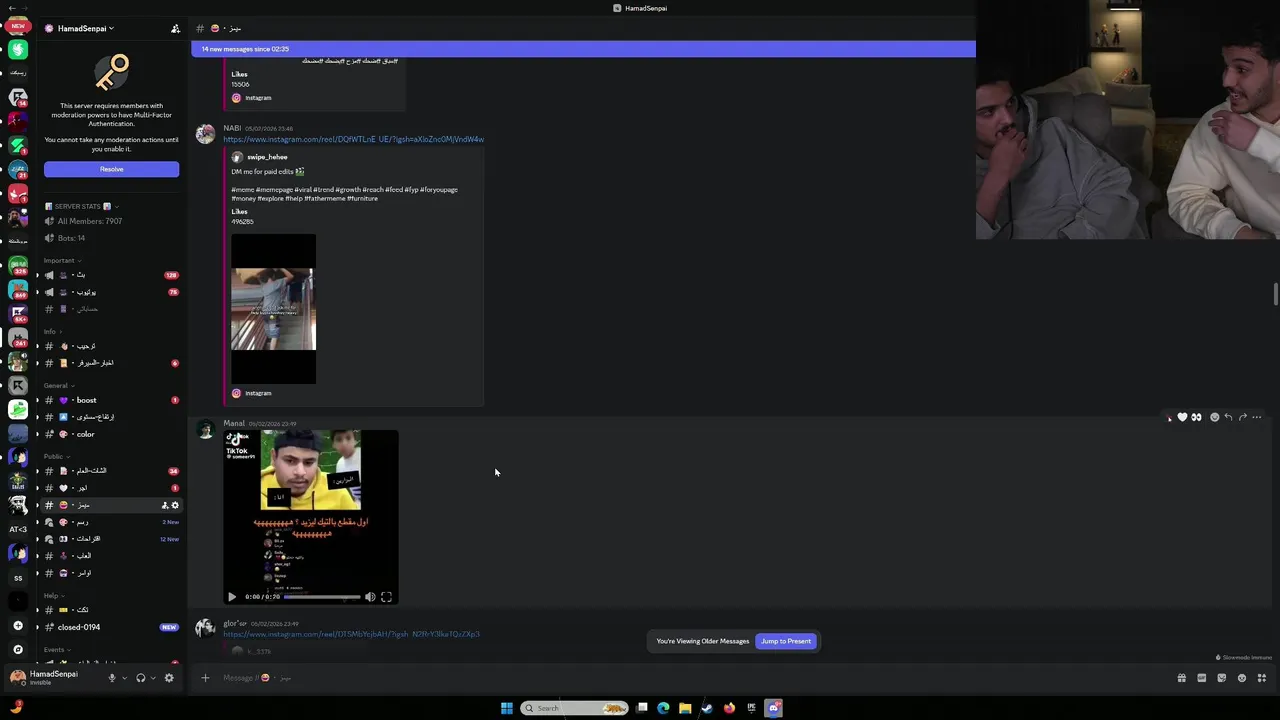This screenshot has height=720, width=1280.
Task: Click forward arrow on Manal's message
Action: pyautogui.click(x=1242, y=417)
